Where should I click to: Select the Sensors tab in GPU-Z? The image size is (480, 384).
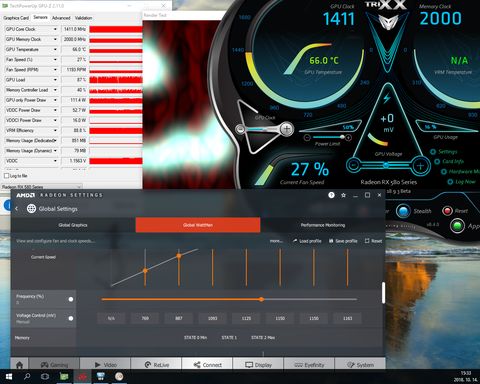point(40,17)
